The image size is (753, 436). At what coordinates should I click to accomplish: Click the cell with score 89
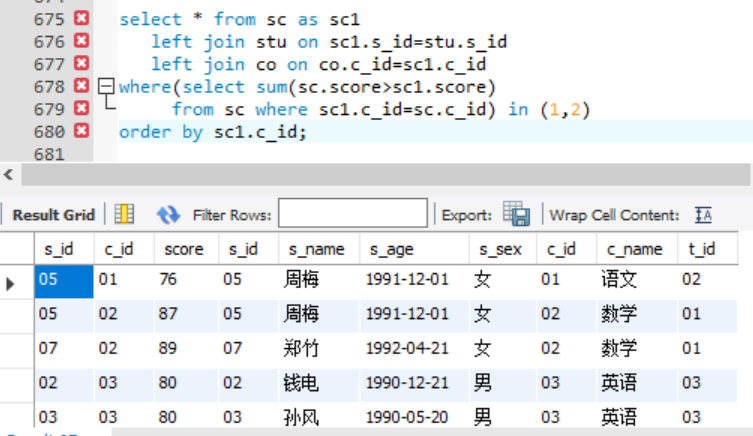pyautogui.click(x=182, y=348)
